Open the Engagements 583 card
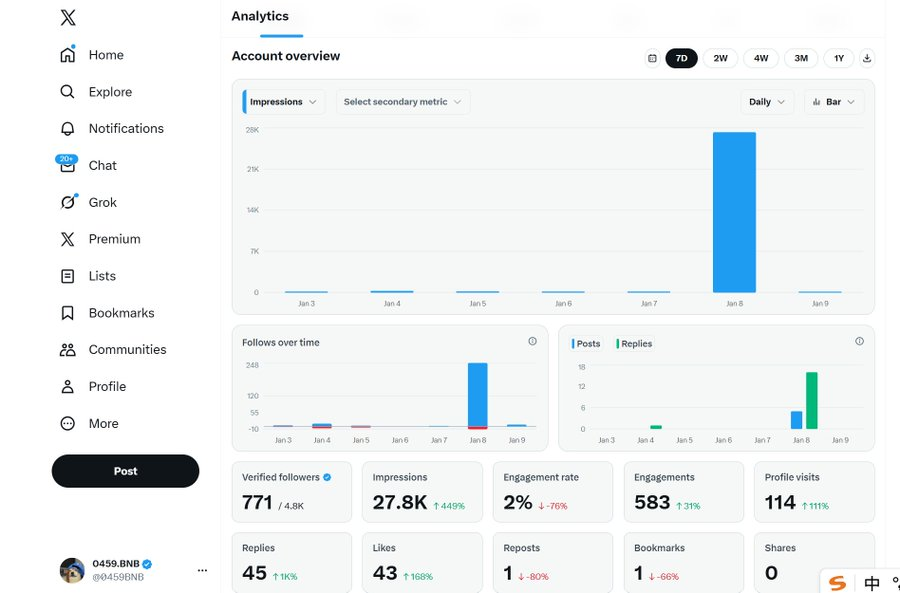This screenshot has width=900, height=593. click(684, 492)
